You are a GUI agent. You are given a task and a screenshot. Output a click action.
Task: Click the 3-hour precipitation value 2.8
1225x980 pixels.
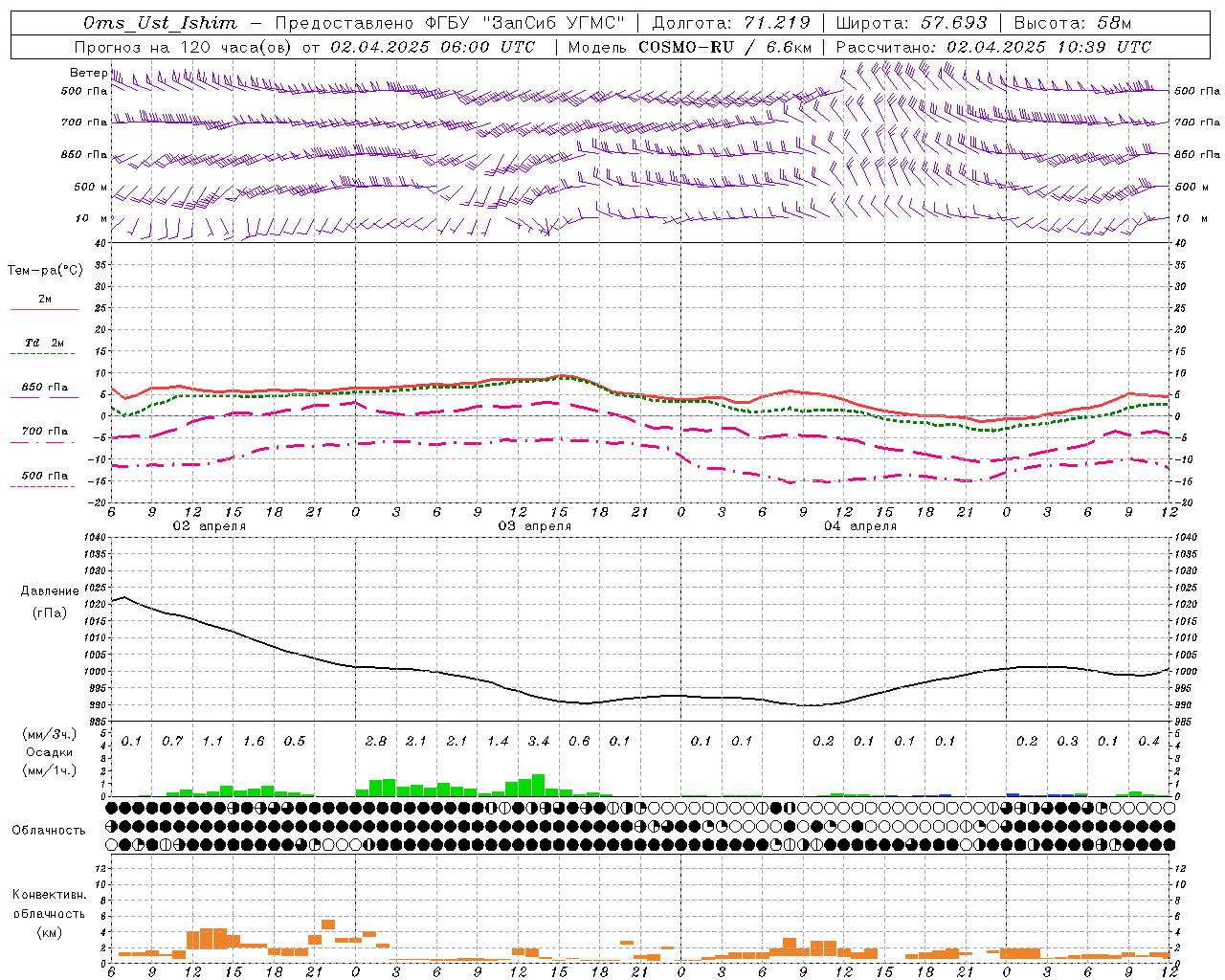coord(376,741)
